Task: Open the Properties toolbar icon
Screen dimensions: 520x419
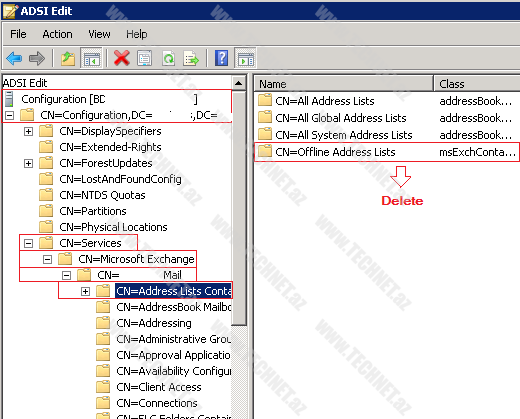Action: pyautogui.click(x=144, y=58)
